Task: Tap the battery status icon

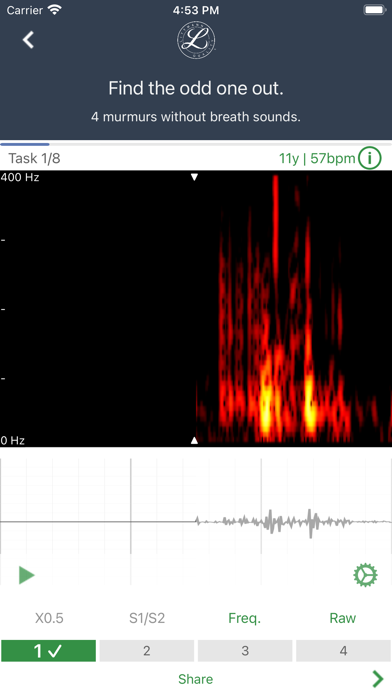Action: pyautogui.click(x=375, y=10)
